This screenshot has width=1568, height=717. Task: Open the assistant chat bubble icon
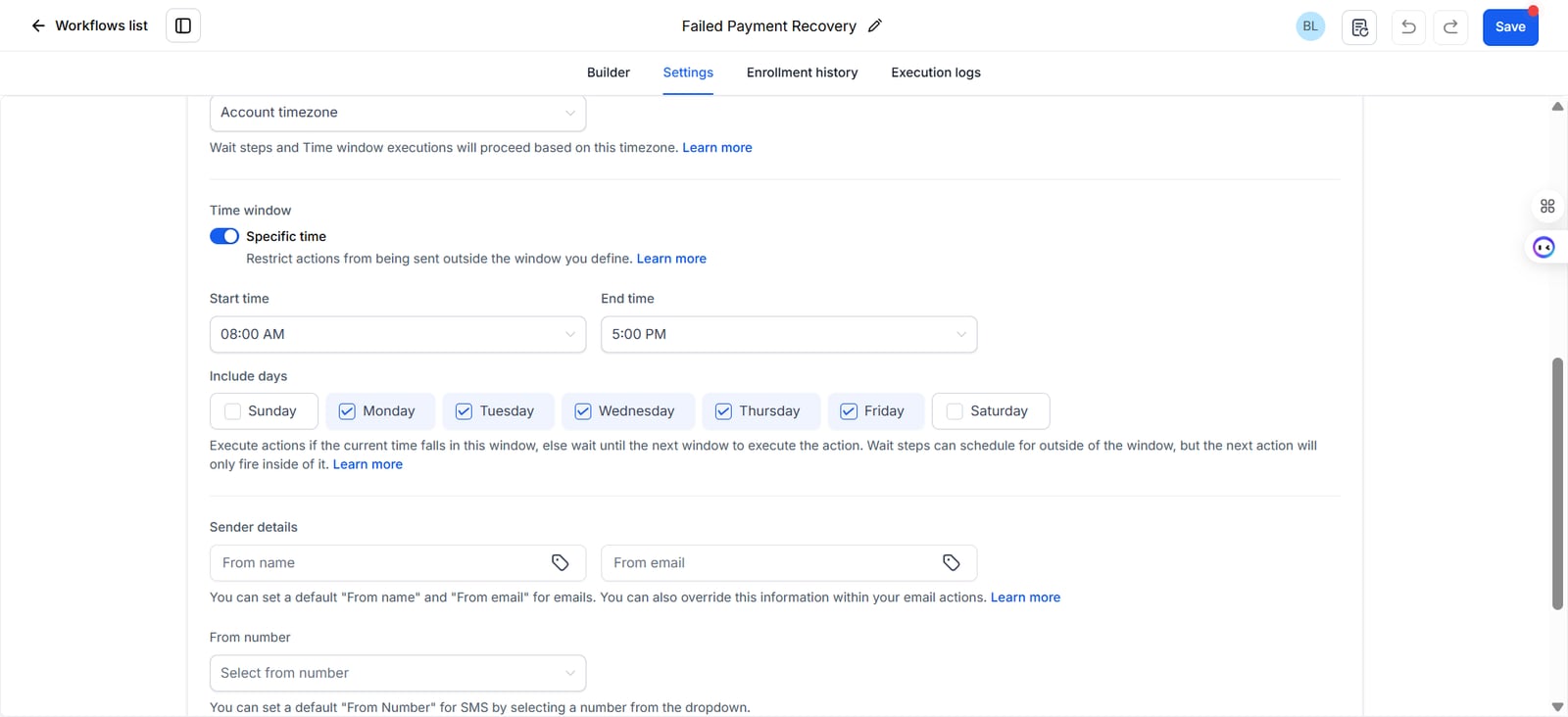[x=1544, y=247]
